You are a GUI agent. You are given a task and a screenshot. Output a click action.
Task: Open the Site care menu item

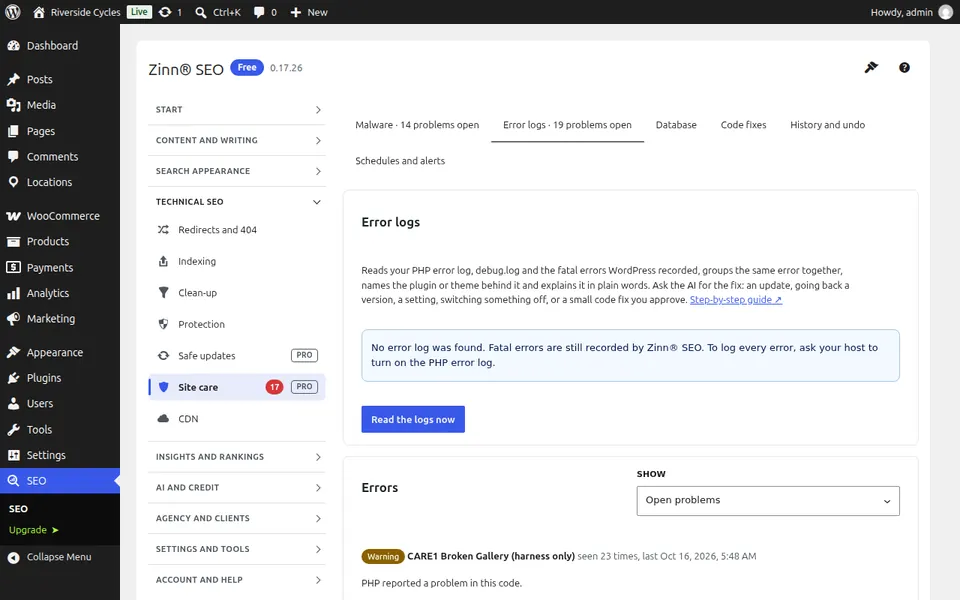[x=237, y=387]
